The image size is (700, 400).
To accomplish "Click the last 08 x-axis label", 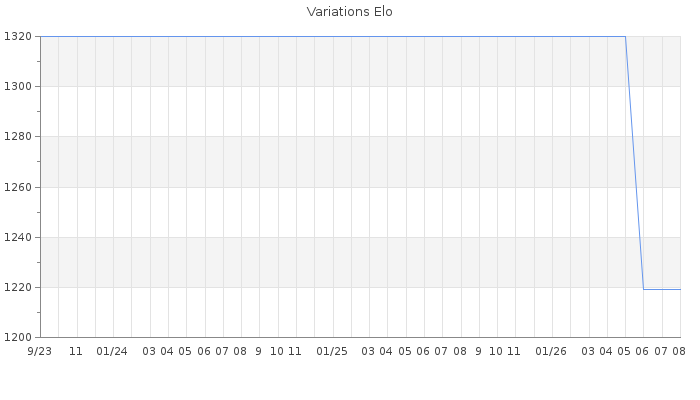I will [679, 351].
